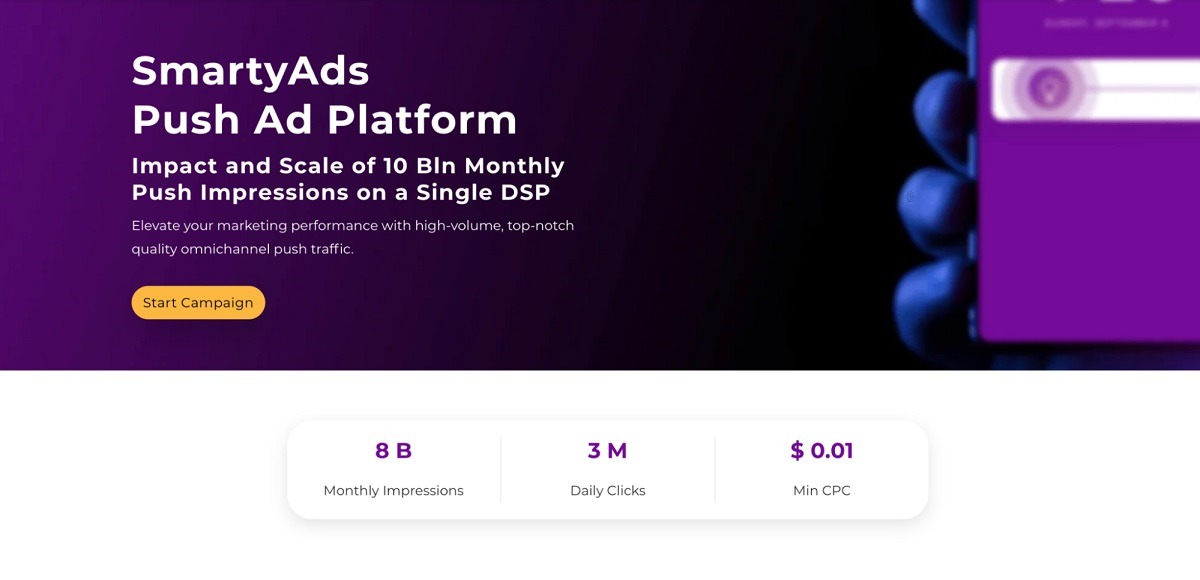Select the white push notification banner

click(1096, 89)
